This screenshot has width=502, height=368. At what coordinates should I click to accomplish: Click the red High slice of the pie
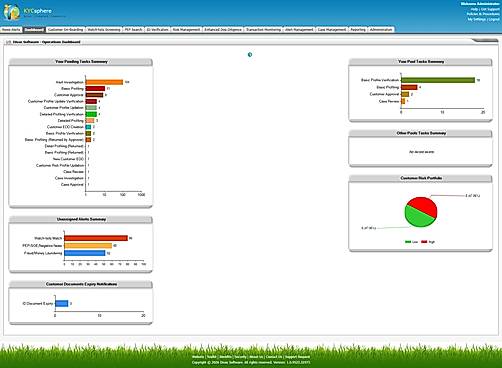tap(424, 206)
